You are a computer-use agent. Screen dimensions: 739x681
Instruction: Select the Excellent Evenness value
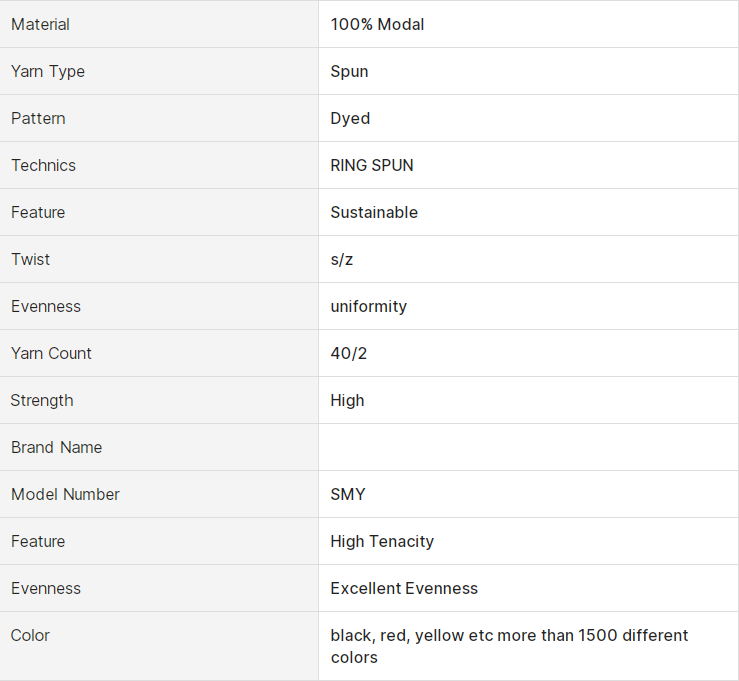tap(404, 589)
